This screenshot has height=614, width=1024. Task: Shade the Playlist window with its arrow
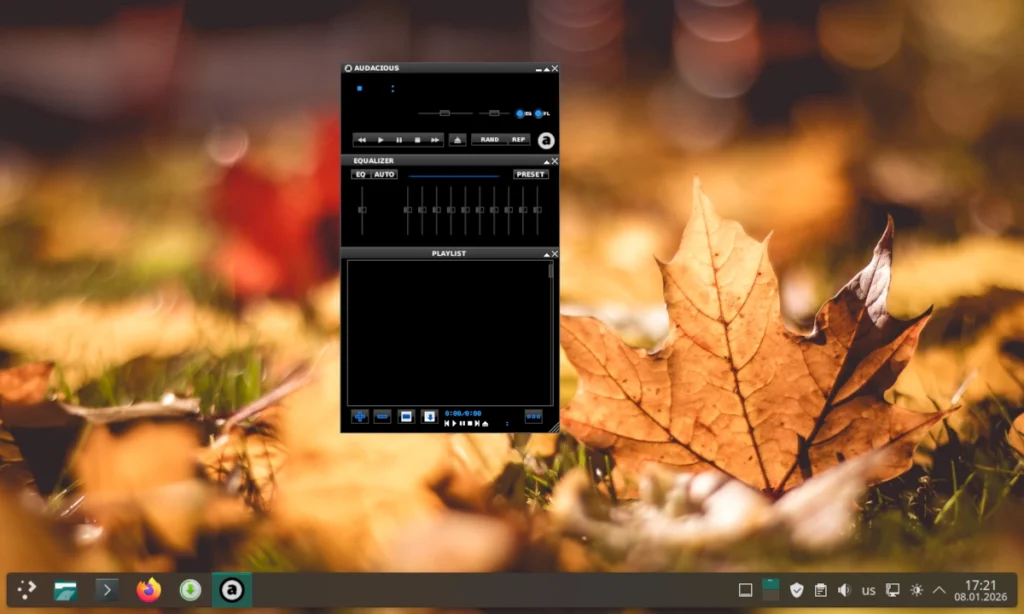pos(546,254)
